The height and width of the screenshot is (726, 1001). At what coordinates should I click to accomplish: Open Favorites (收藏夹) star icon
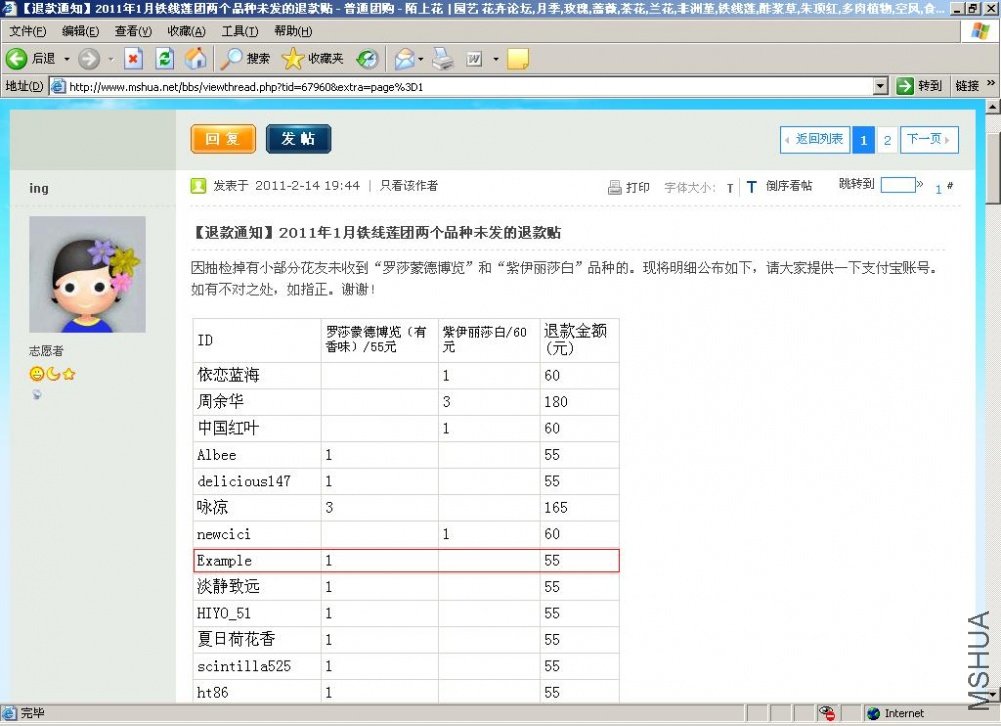click(292, 59)
